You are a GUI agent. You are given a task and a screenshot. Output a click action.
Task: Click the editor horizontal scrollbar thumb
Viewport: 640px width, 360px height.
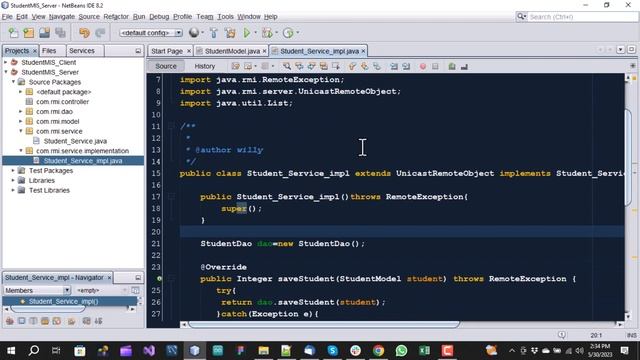tap(324, 324)
